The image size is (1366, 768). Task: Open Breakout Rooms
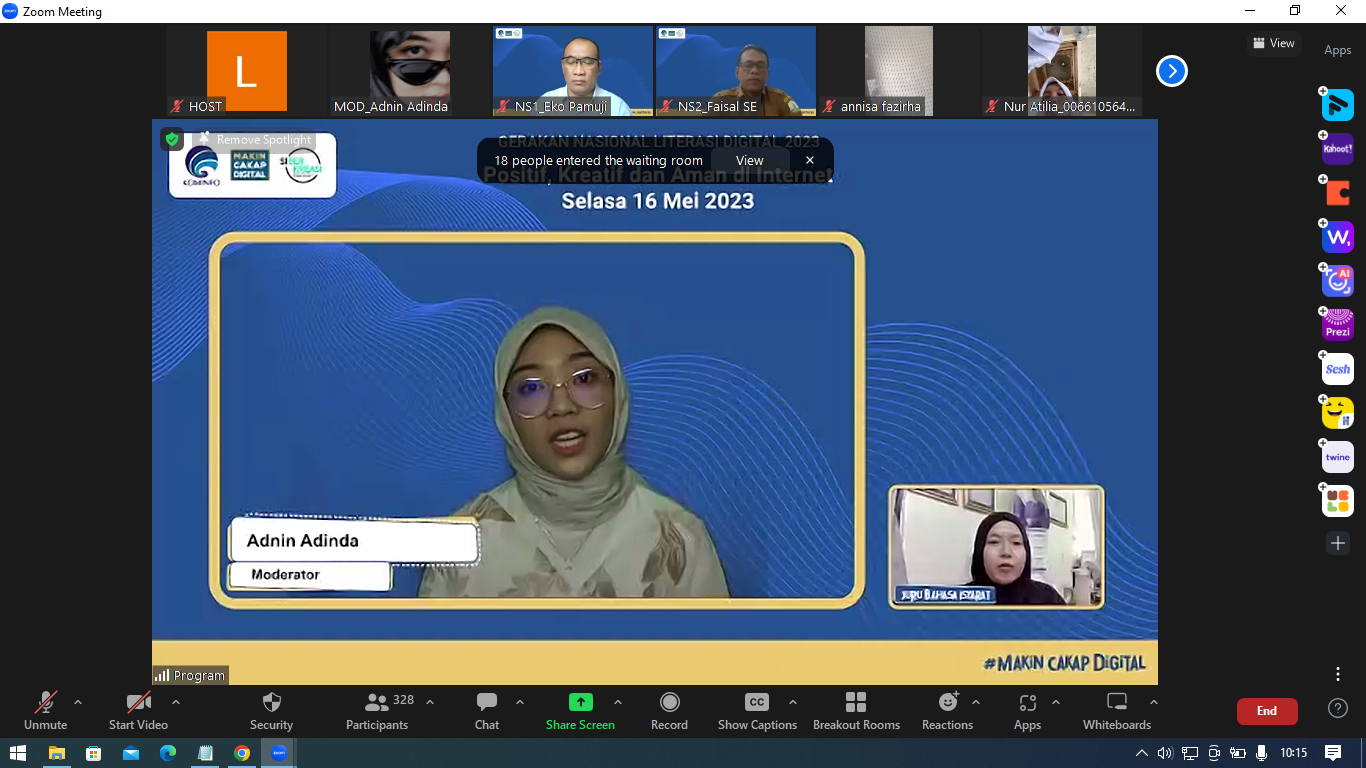click(x=856, y=711)
